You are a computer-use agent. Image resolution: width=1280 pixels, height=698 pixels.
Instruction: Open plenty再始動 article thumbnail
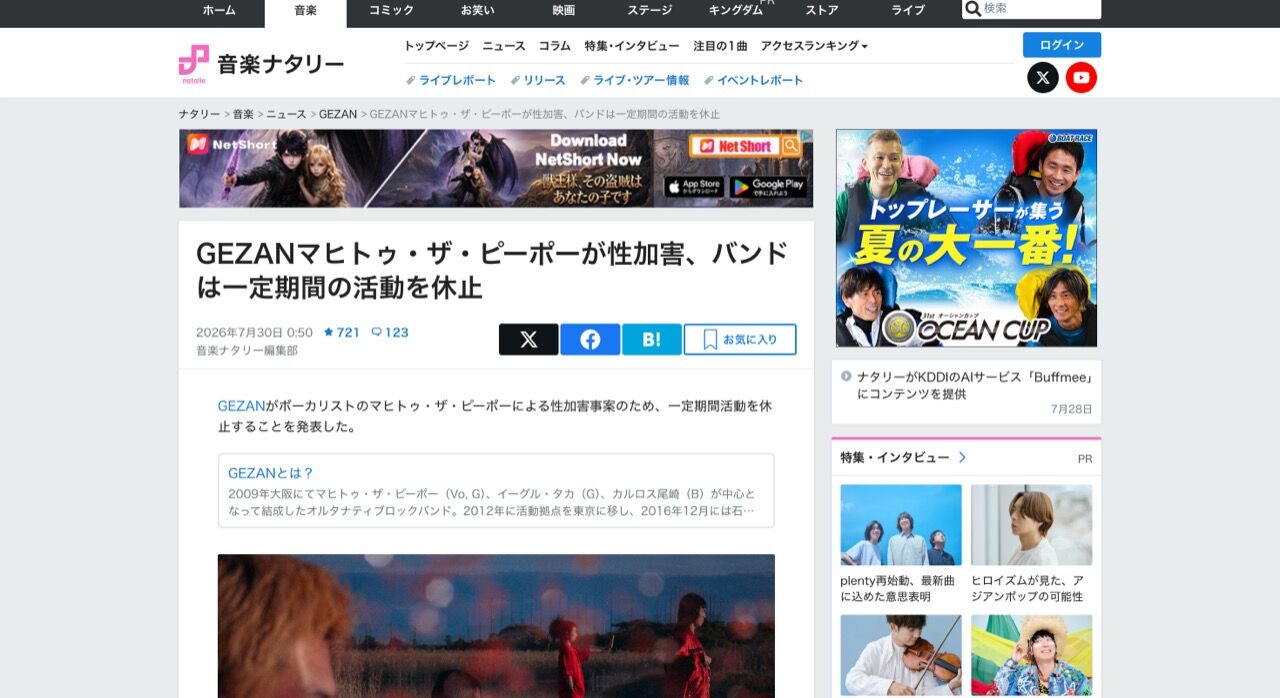(x=901, y=525)
